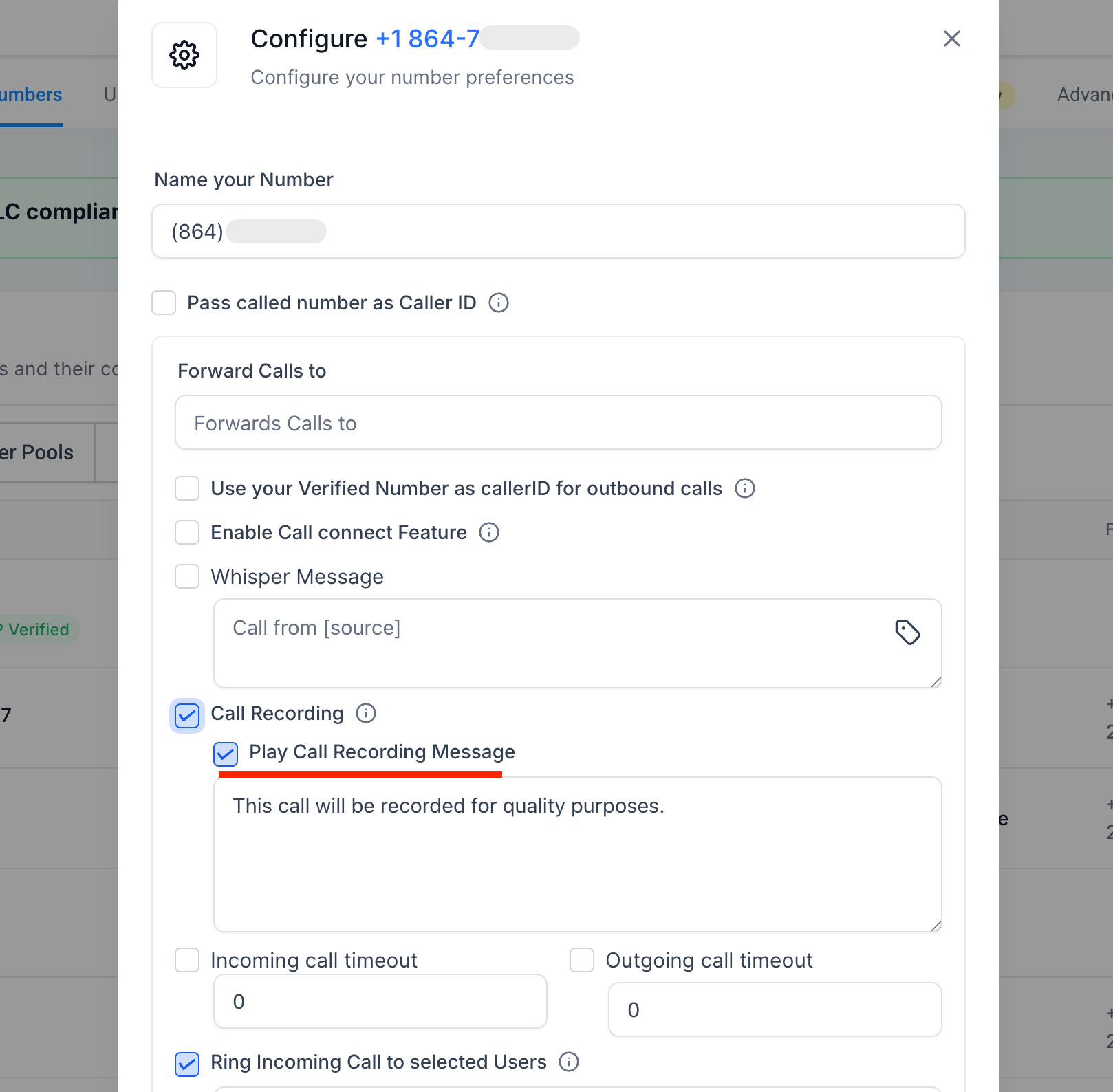Click the tag icon in Whisper Message box
Image resolution: width=1113 pixels, height=1092 pixels.
(907, 632)
